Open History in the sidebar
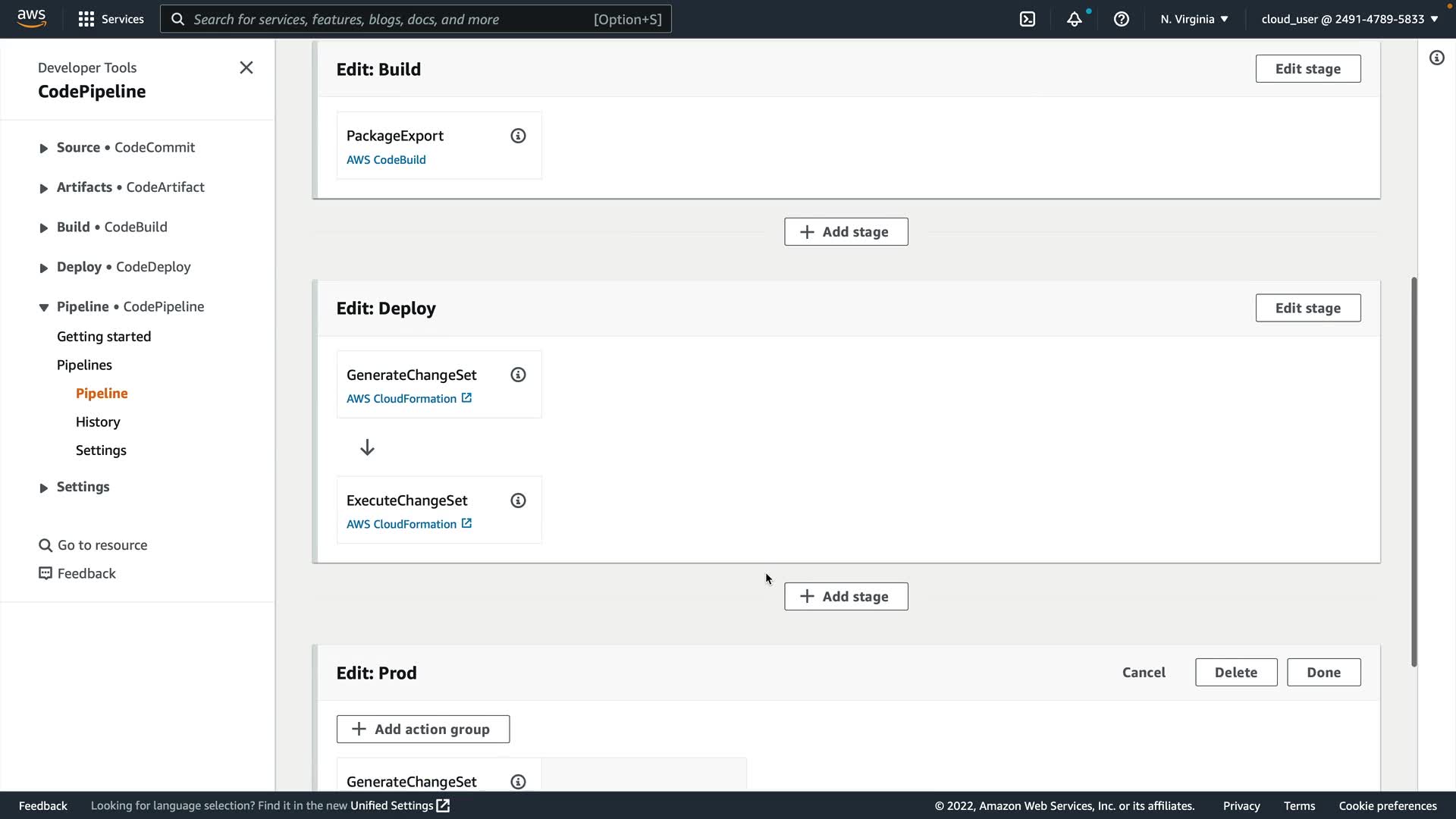Image resolution: width=1456 pixels, height=819 pixels. 98,422
